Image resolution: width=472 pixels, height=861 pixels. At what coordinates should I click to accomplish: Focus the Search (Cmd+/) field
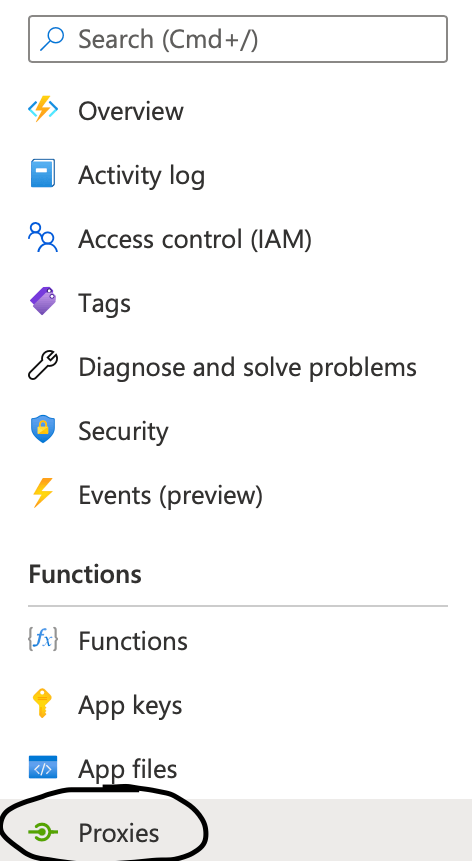238,39
